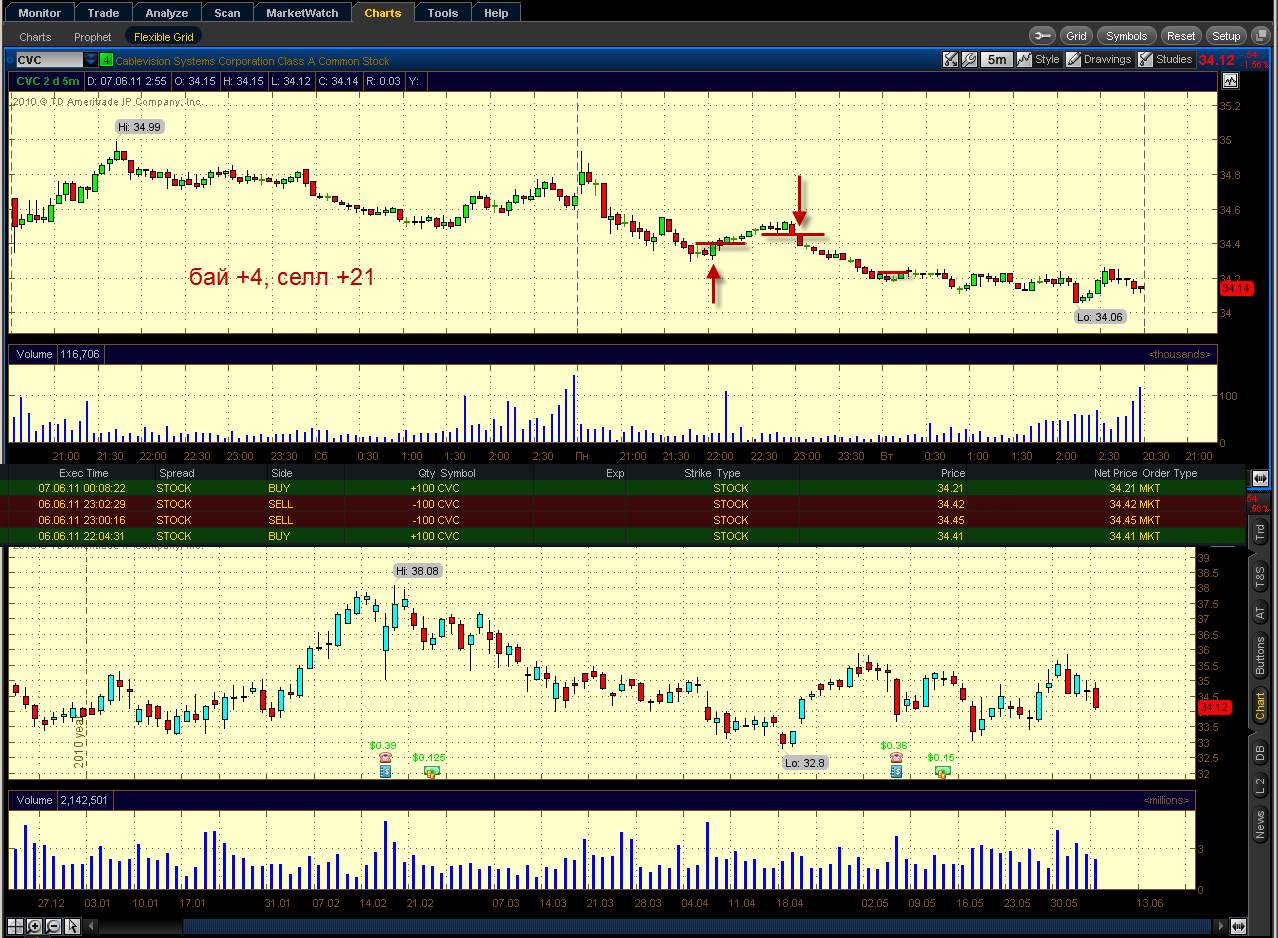Click the Symbols button
This screenshot has height=938, width=1278.
click(1127, 36)
